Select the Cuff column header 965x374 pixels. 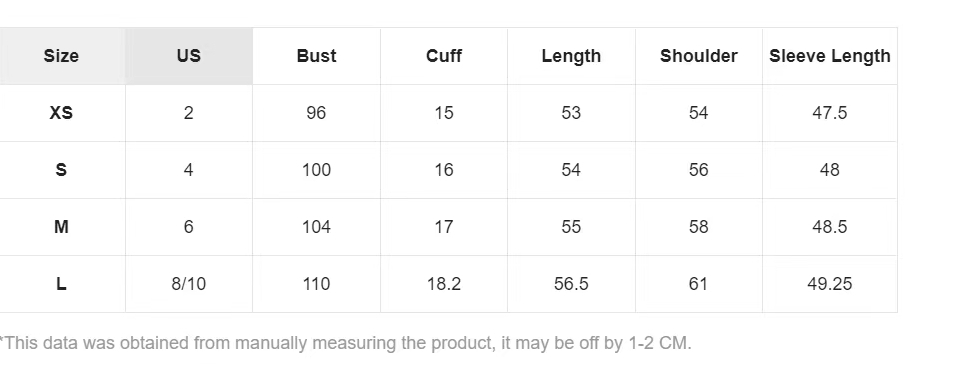click(444, 56)
